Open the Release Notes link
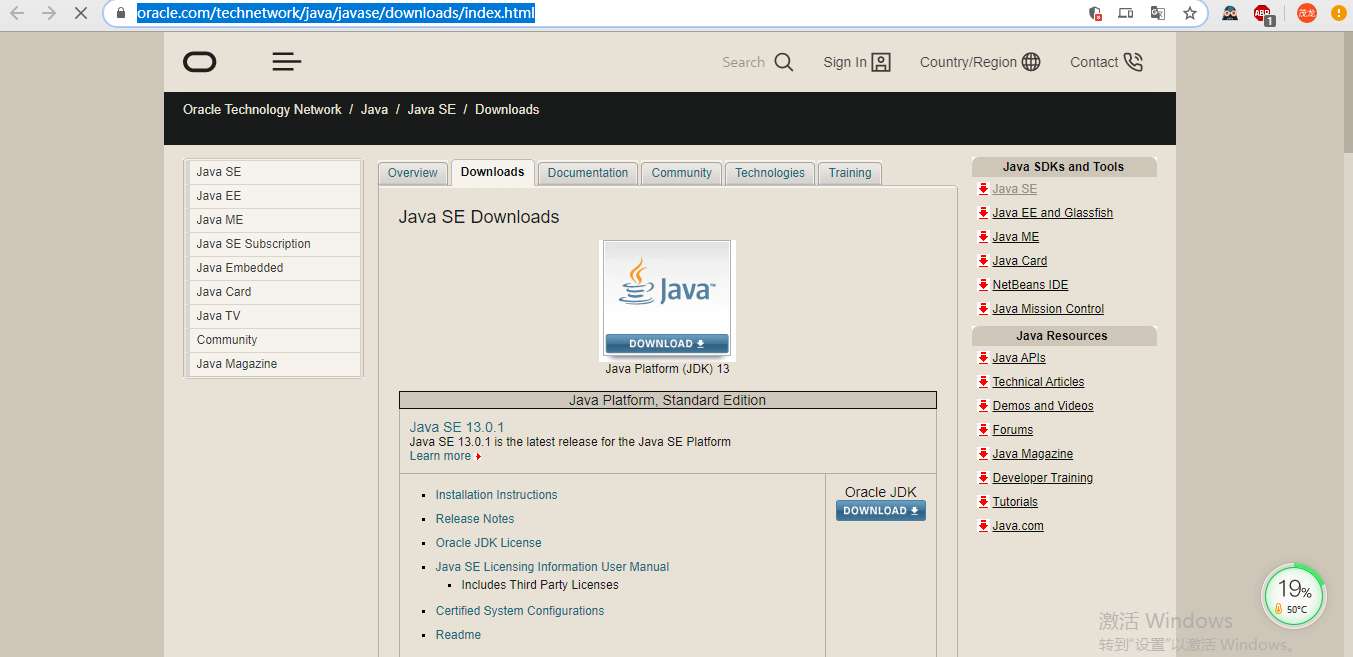This screenshot has width=1353, height=657. point(475,519)
